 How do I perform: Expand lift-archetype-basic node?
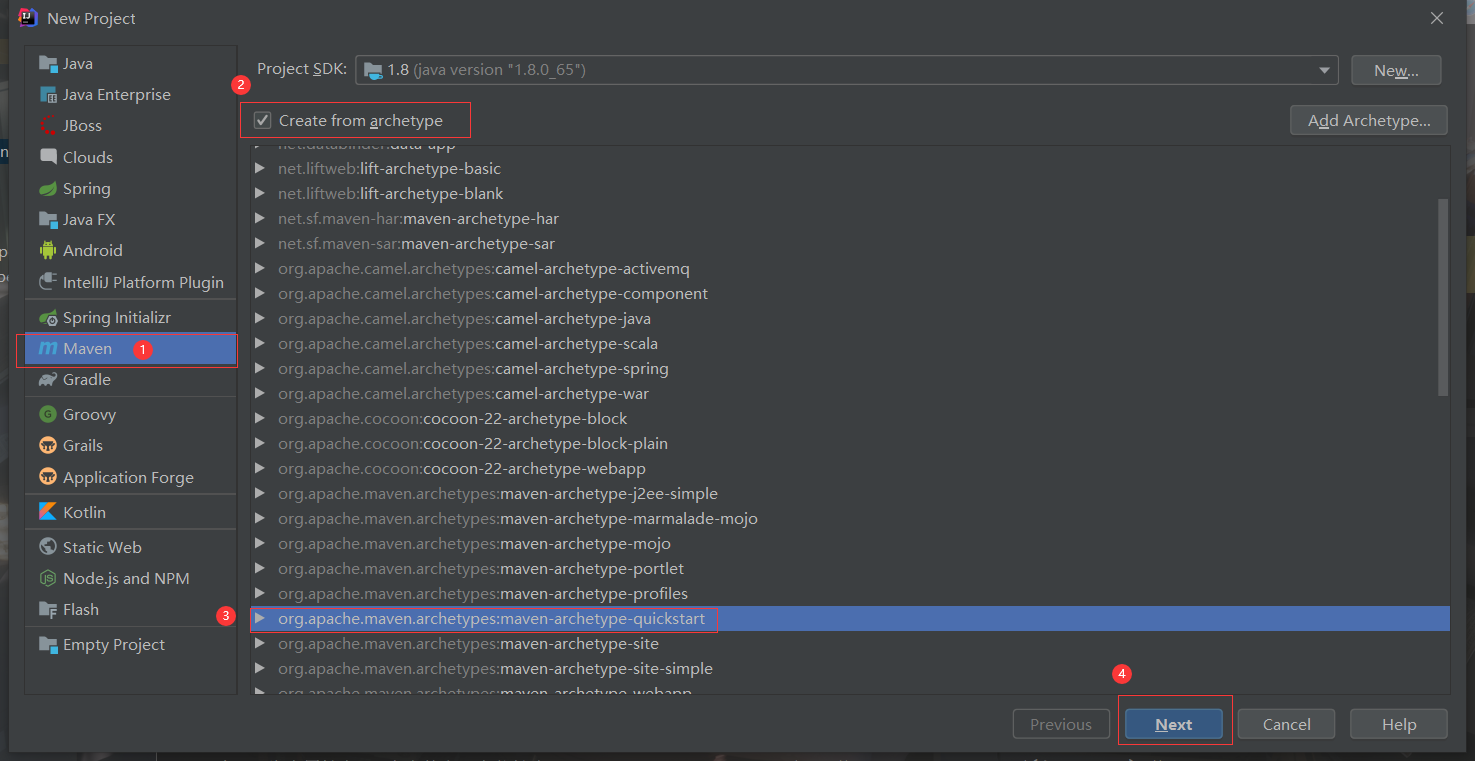click(x=260, y=169)
